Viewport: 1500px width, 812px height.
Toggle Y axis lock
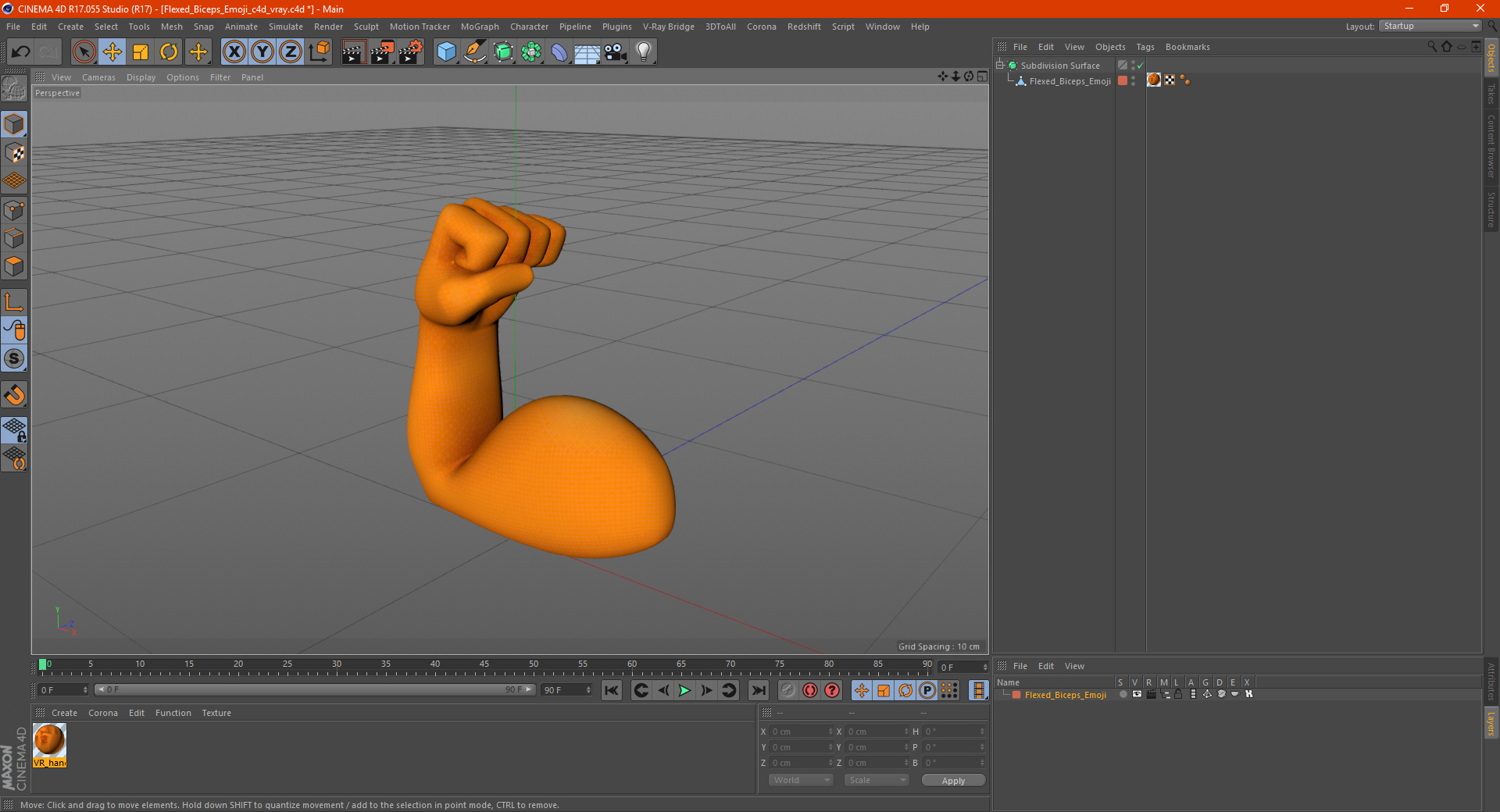(x=262, y=52)
